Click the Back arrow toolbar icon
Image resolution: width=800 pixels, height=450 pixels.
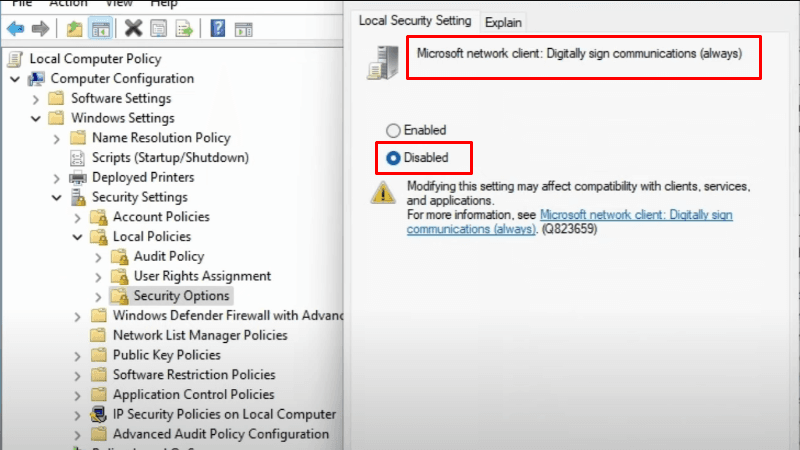15,27
